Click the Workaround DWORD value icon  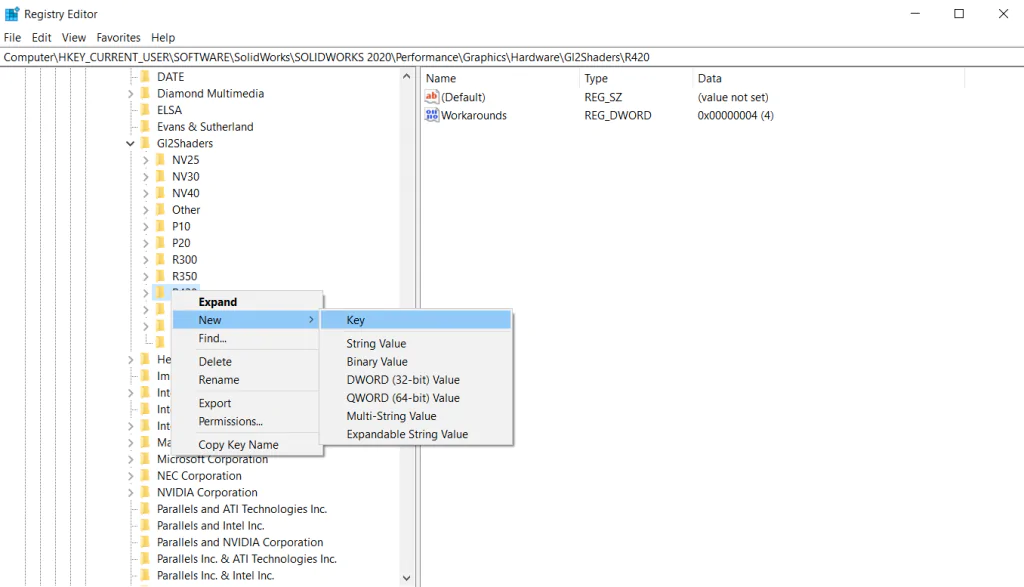coord(431,116)
